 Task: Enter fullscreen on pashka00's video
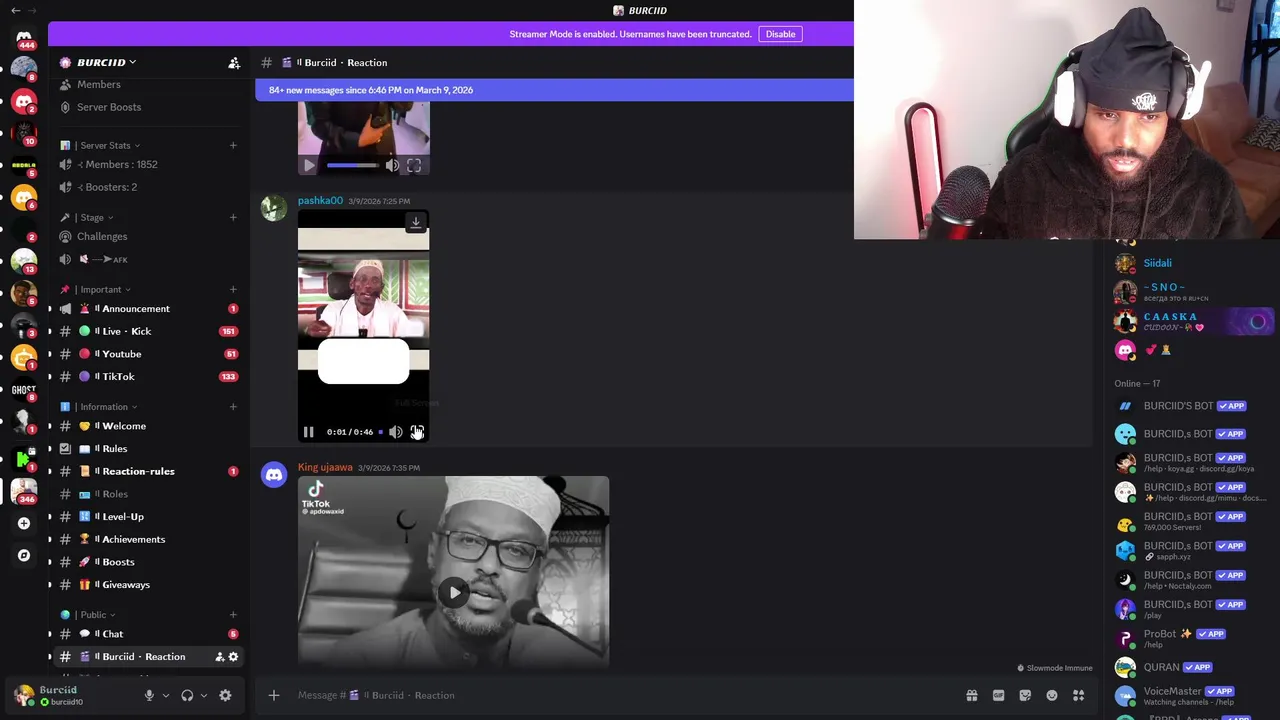coord(417,432)
